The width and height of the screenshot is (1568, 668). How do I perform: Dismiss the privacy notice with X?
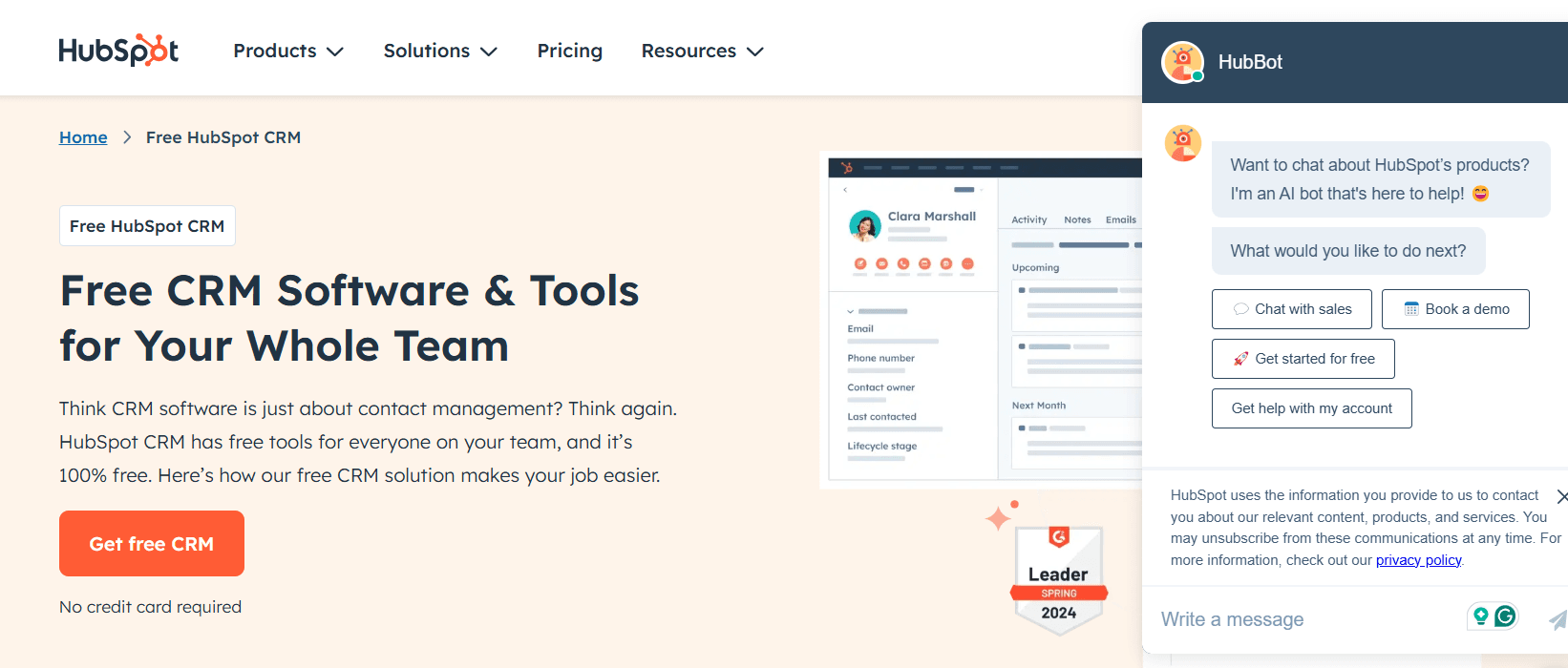pos(1561,496)
